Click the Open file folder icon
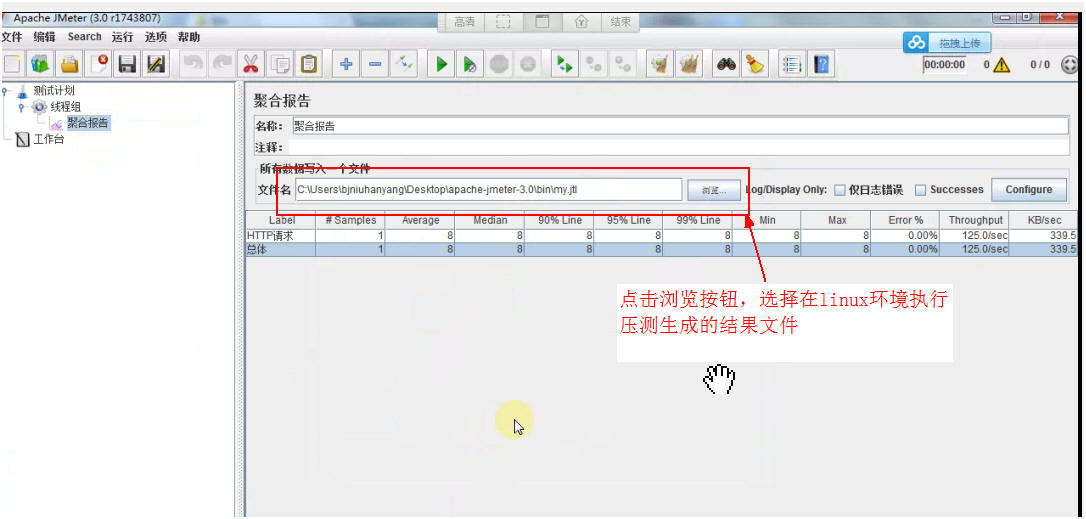The image size is (1086, 519). (69, 65)
